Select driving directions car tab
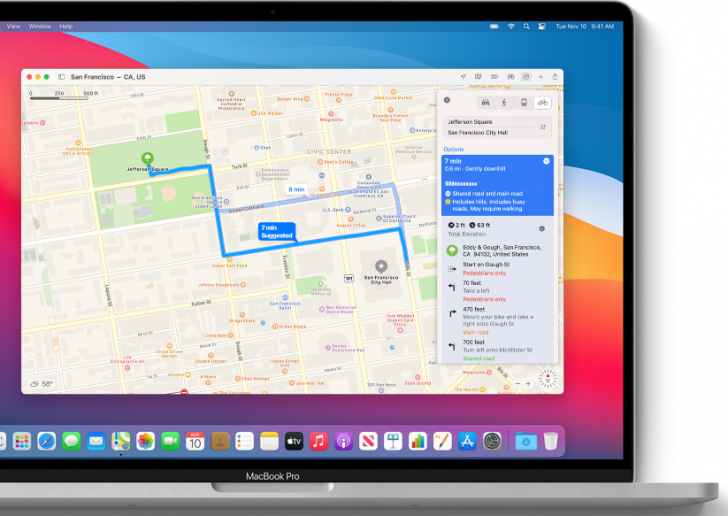Viewport: 728px width, 516px height. point(486,103)
